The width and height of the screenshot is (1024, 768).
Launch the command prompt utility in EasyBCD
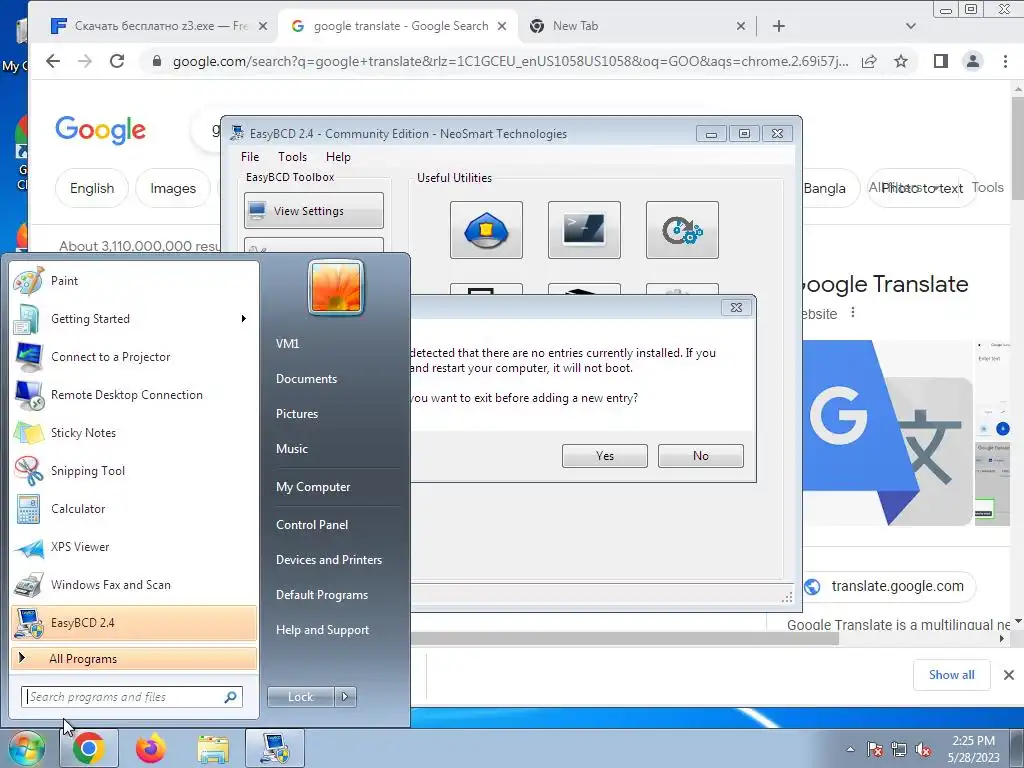[x=584, y=230]
